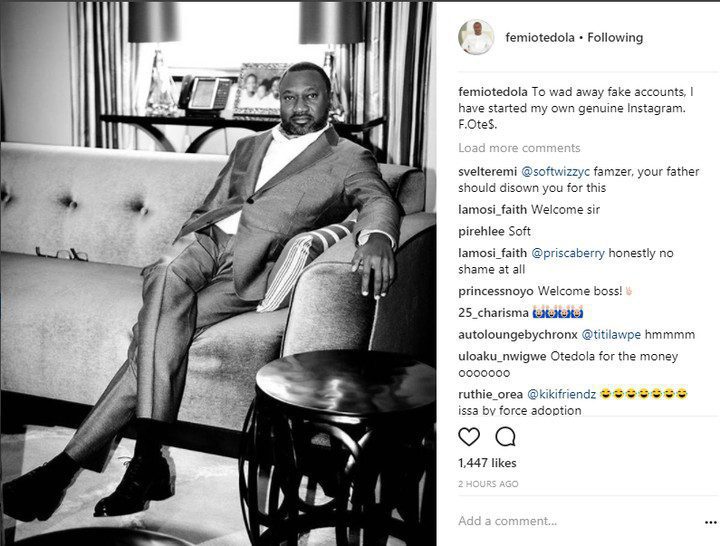Like the post with the heart icon
The width and height of the screenshot is (720, 546).
pos(469,437)
